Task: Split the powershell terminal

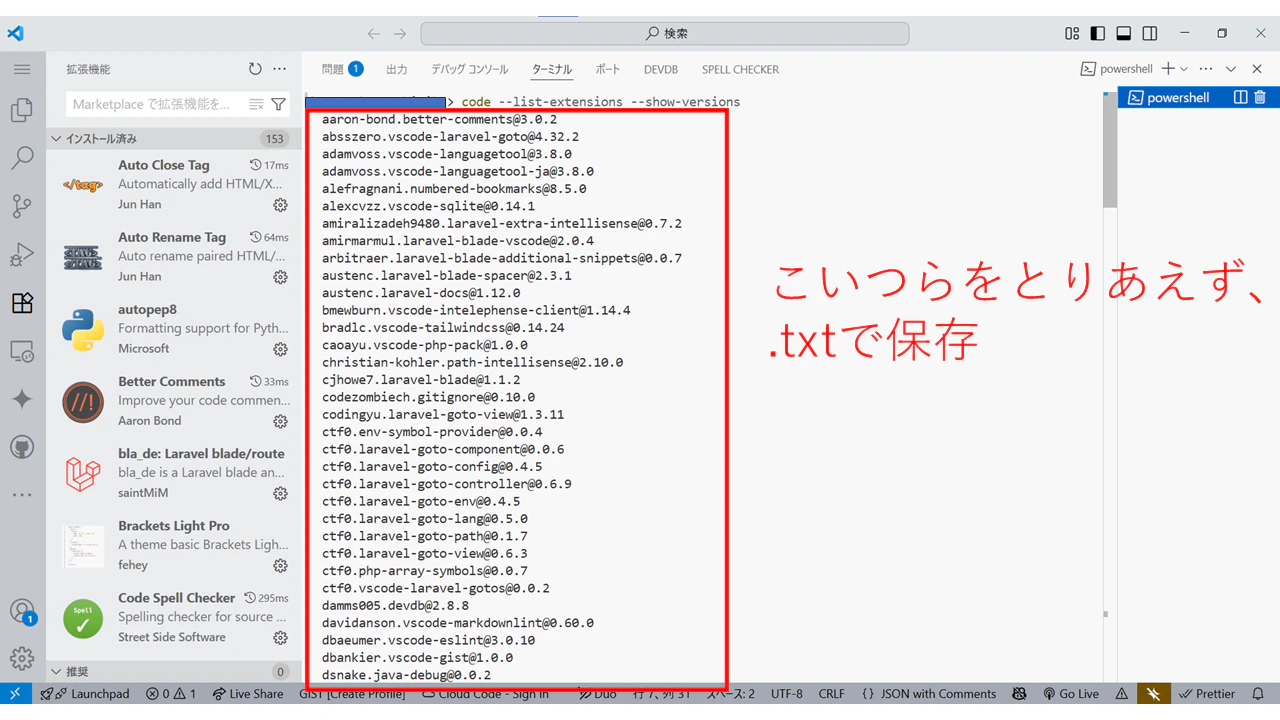Action: (x=1241, y=98)
